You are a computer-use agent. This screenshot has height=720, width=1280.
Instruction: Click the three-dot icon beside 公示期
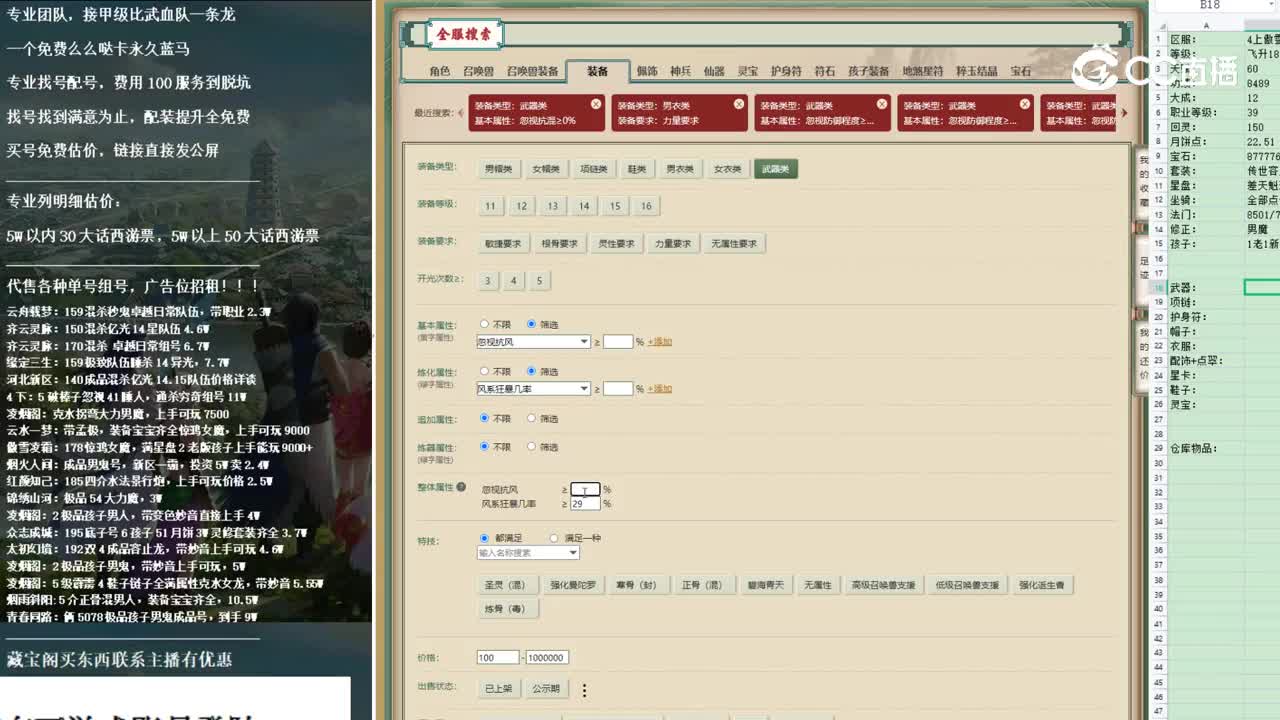(x=584, y=688)
